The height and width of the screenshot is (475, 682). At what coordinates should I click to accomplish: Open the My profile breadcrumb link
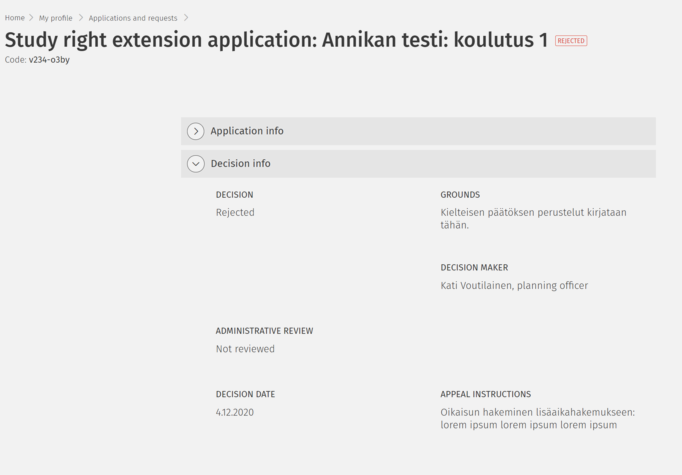click(x=56, y=18)
